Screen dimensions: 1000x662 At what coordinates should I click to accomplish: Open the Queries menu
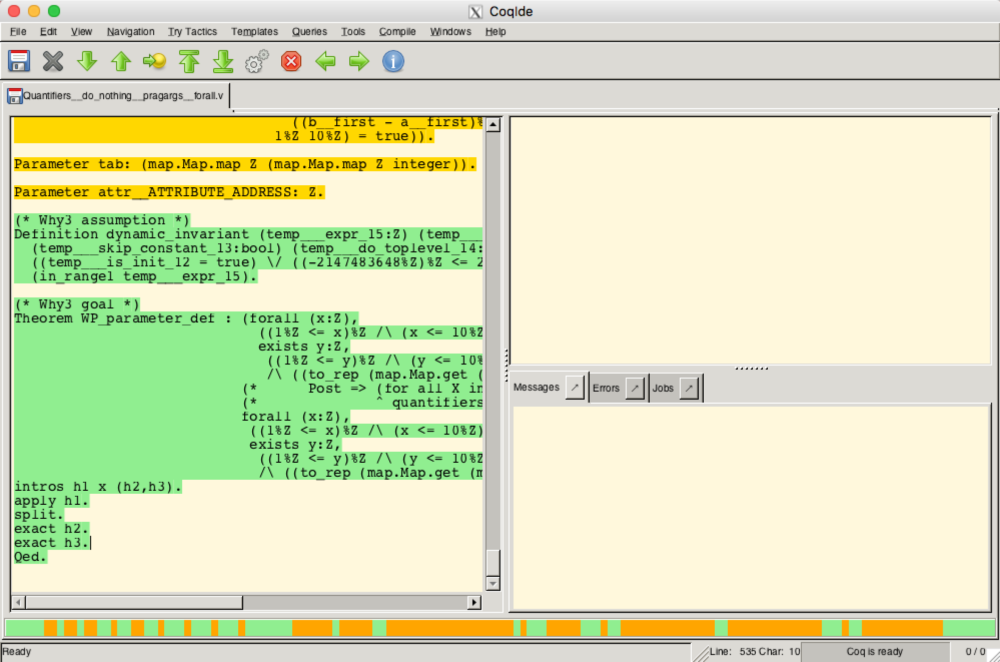point(309,31)
